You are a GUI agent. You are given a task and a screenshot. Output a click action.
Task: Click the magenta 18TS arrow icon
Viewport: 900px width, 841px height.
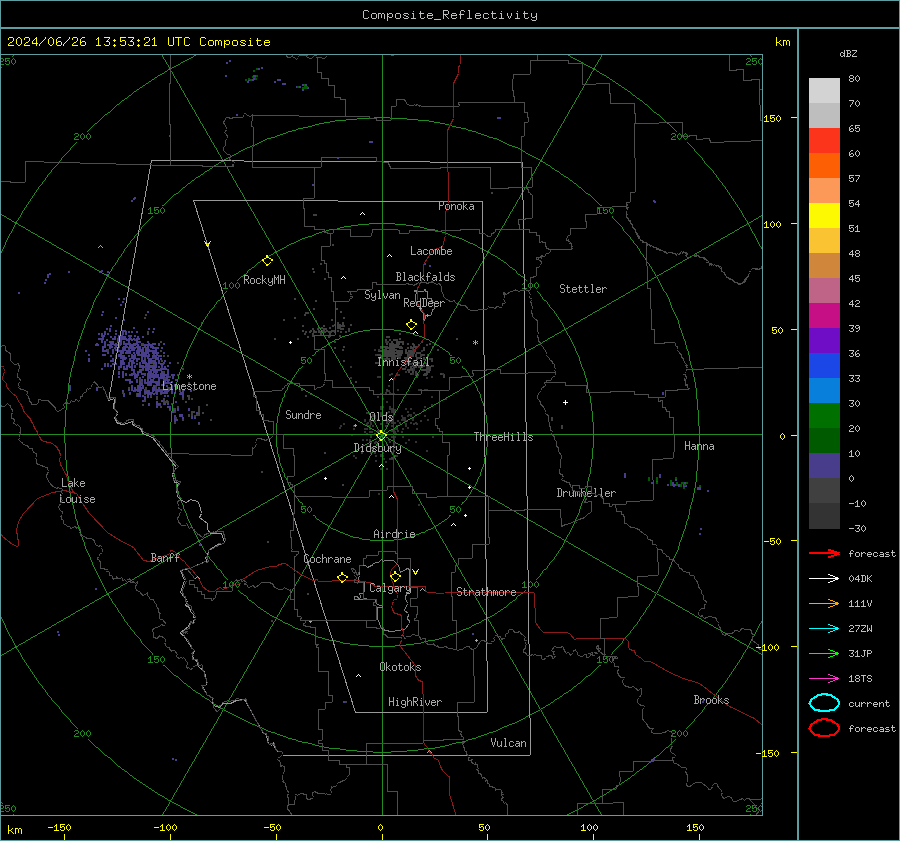click(824, 679)
